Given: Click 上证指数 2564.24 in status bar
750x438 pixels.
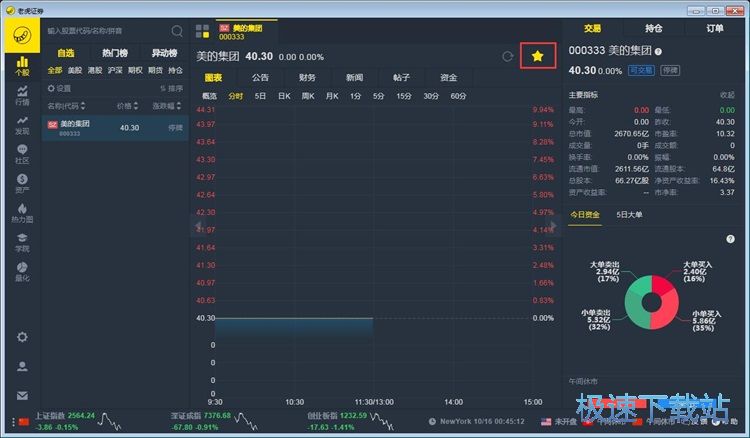Looking at the screenshot, I should point(65,416).
